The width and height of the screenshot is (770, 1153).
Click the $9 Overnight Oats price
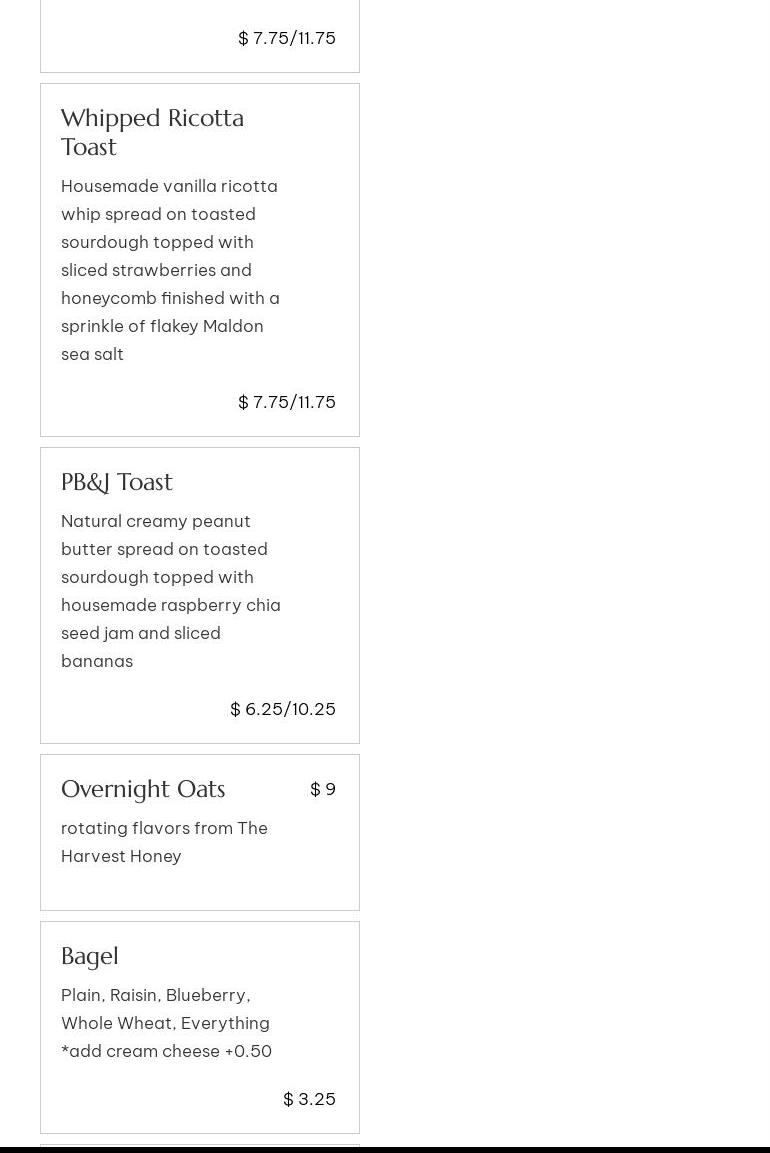point(323,789)
